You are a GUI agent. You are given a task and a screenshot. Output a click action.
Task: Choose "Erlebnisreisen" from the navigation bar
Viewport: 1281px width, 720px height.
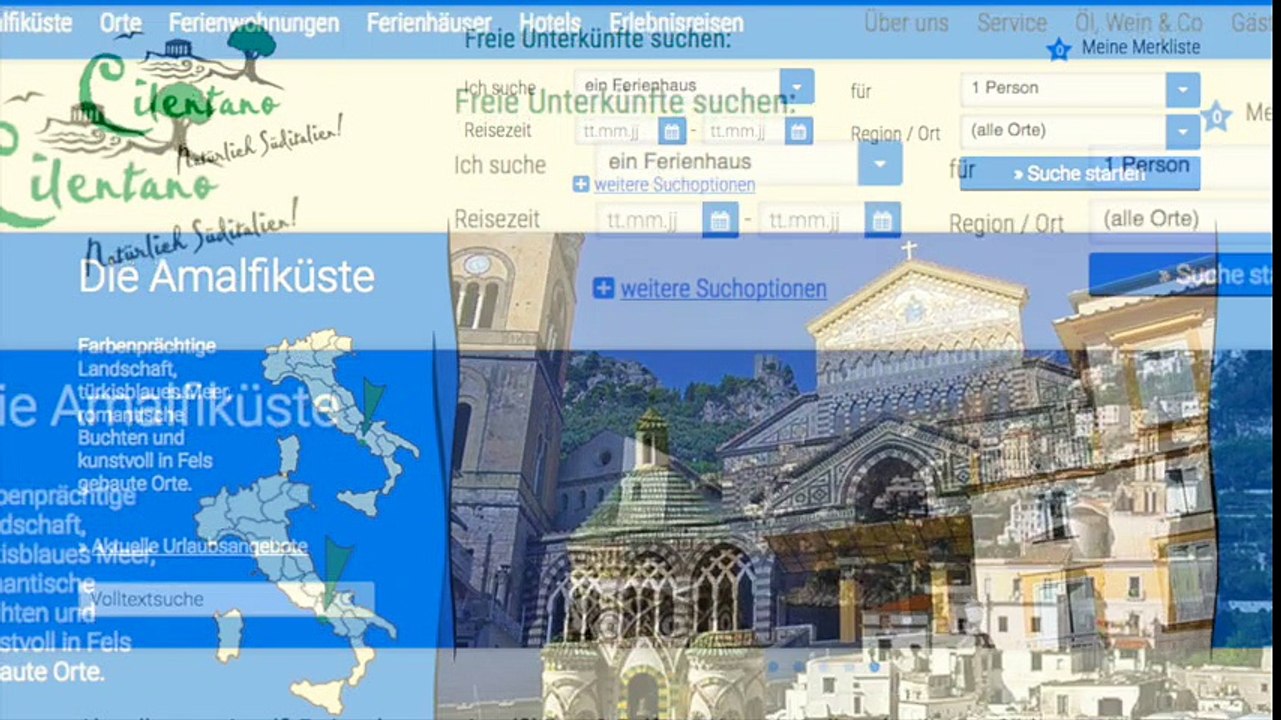click(x=676, y=23)
